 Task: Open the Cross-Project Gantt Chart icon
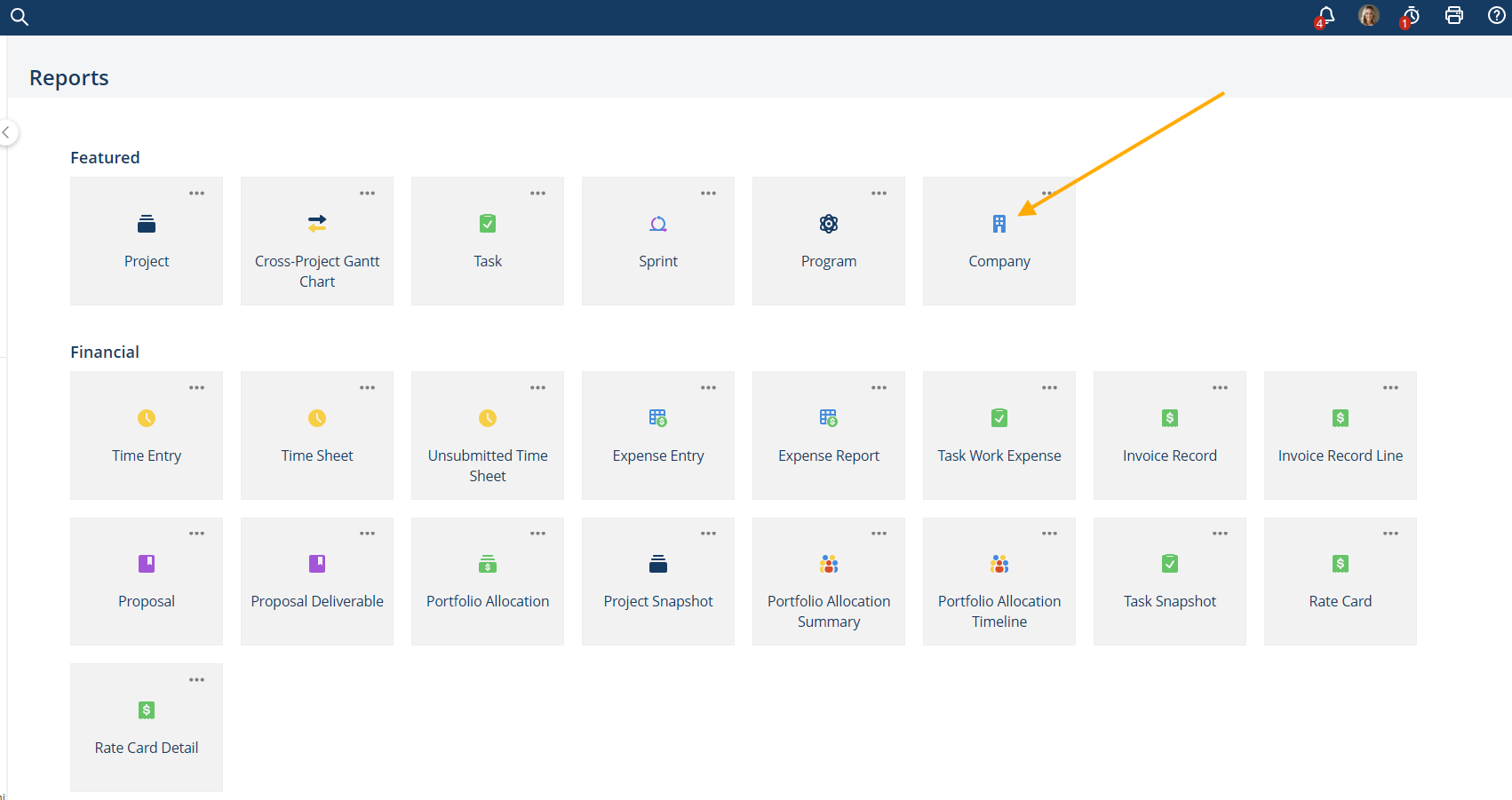317,224
